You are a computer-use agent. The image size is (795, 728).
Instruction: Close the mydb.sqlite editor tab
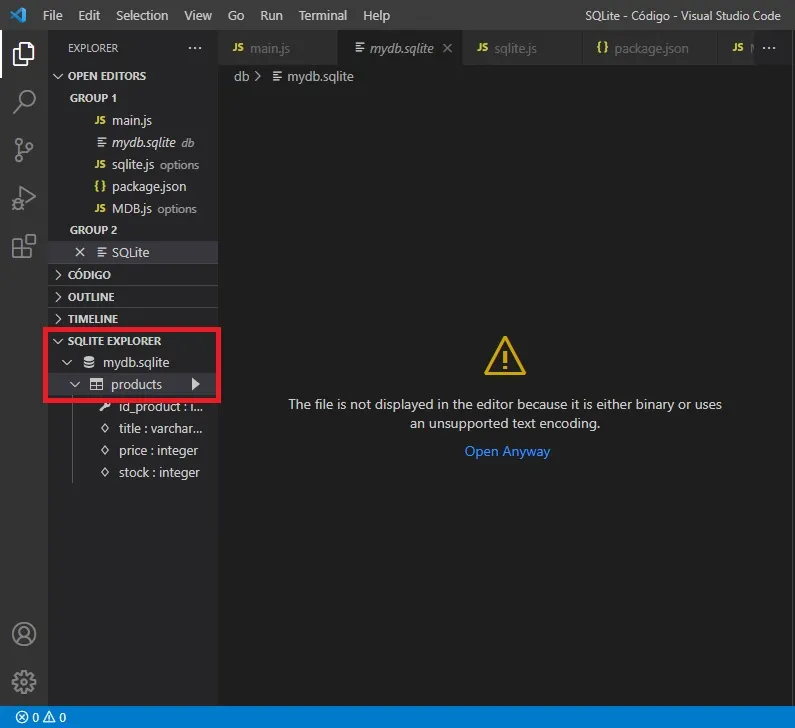pos(447,48)
